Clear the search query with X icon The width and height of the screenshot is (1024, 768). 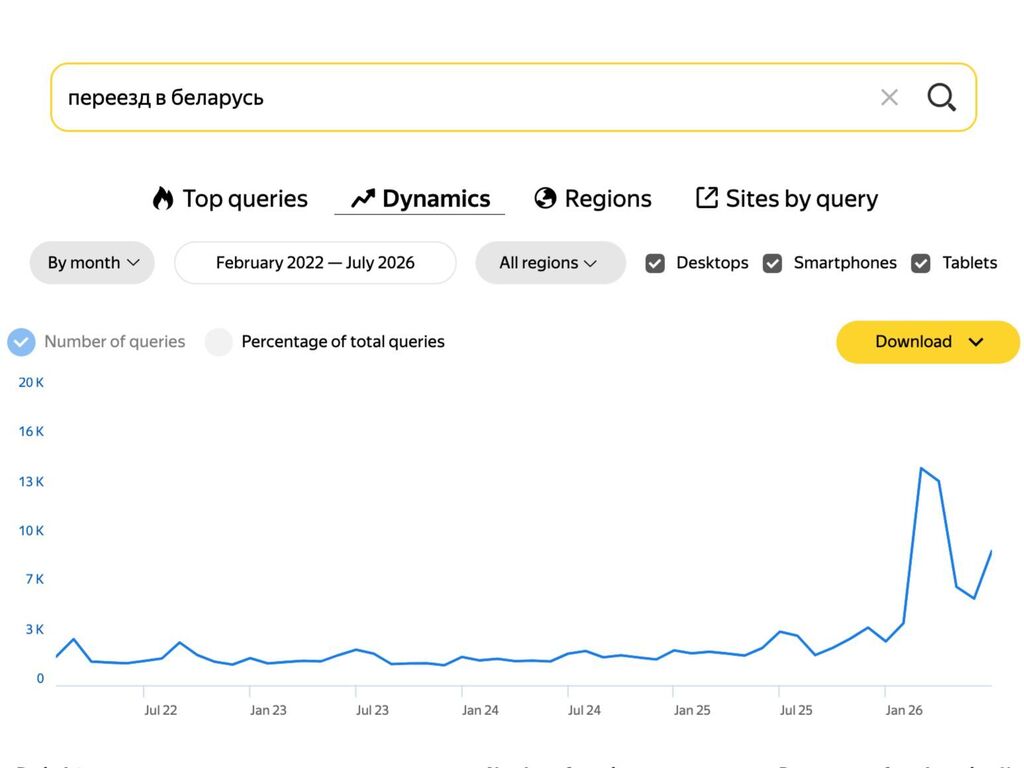(x=889, y=97)
